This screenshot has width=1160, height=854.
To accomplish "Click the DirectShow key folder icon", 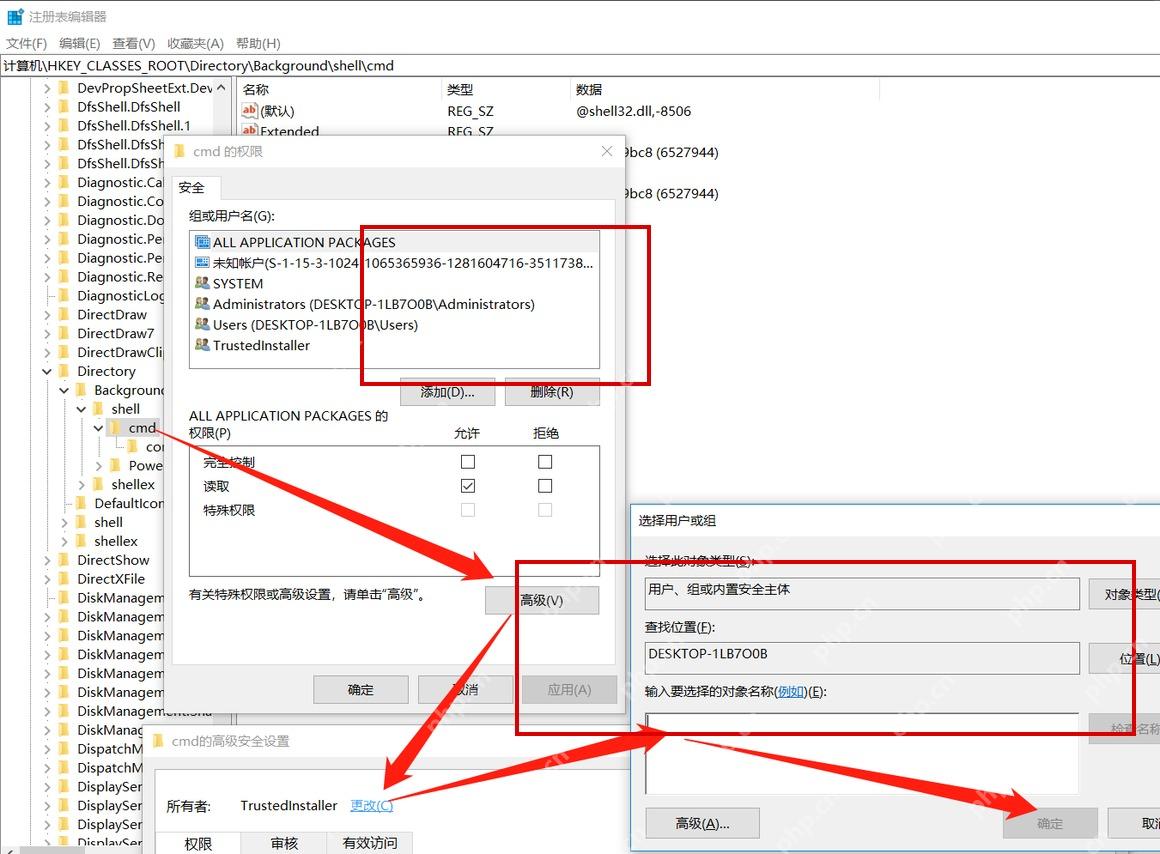I will point(64,559).
